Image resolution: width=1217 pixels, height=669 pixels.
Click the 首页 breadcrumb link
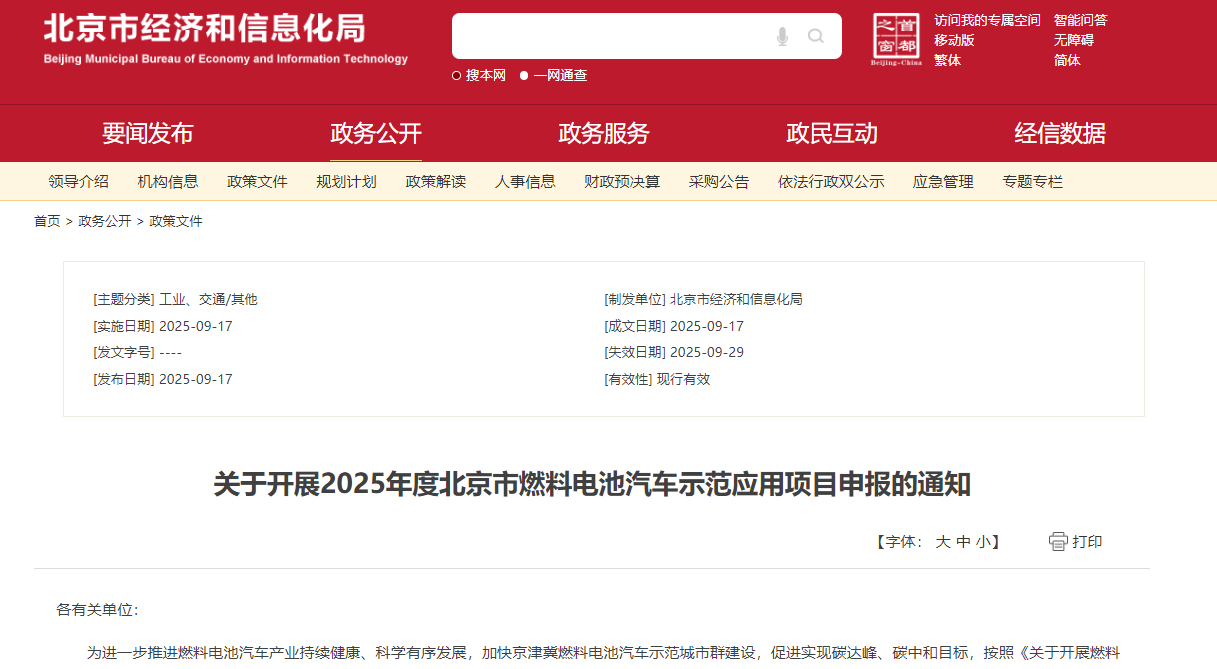coord(47,221)
